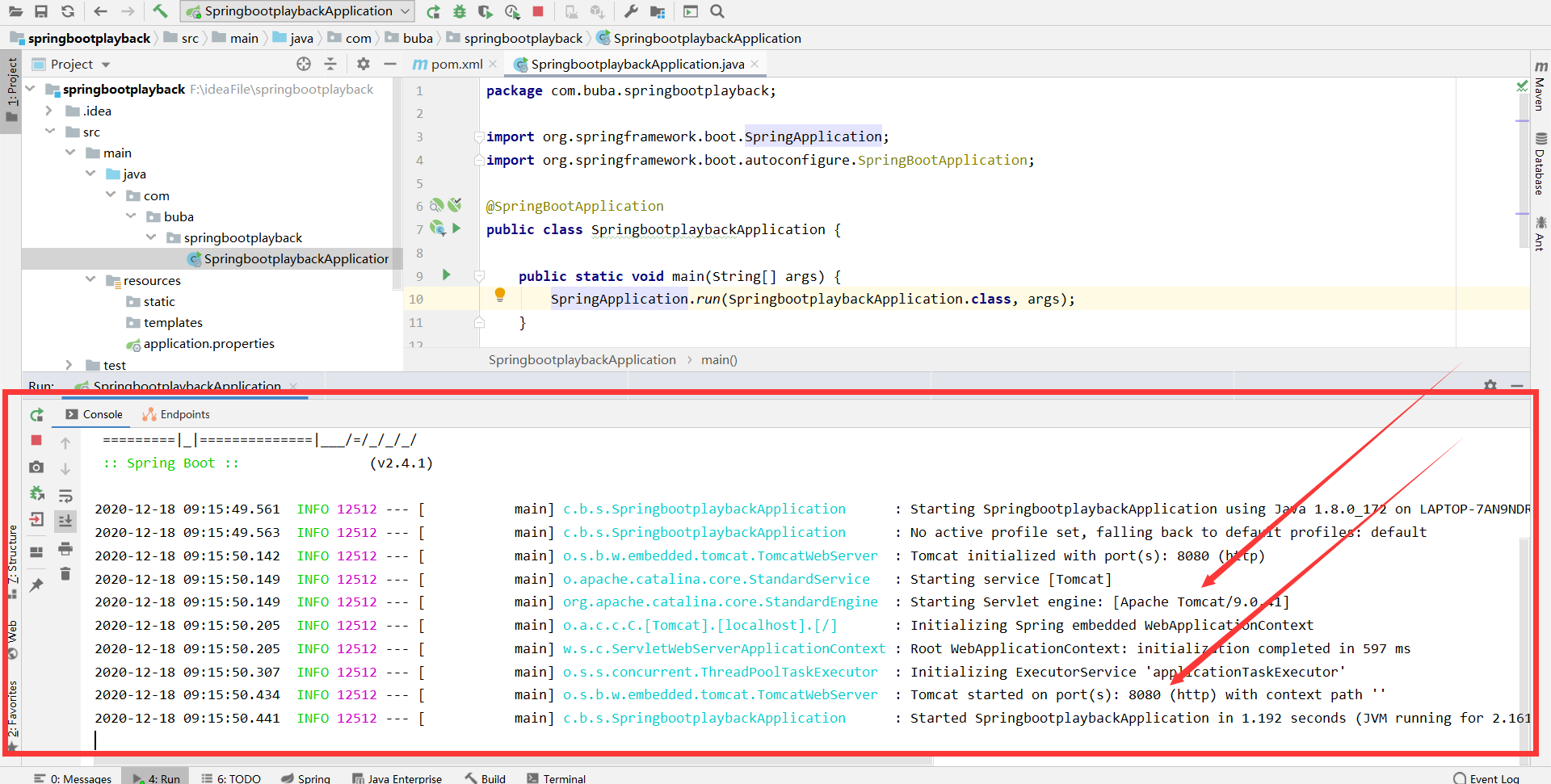Click the thread dump camera icon
This screenshot has width=1551, height=784.
pos(36,467)
